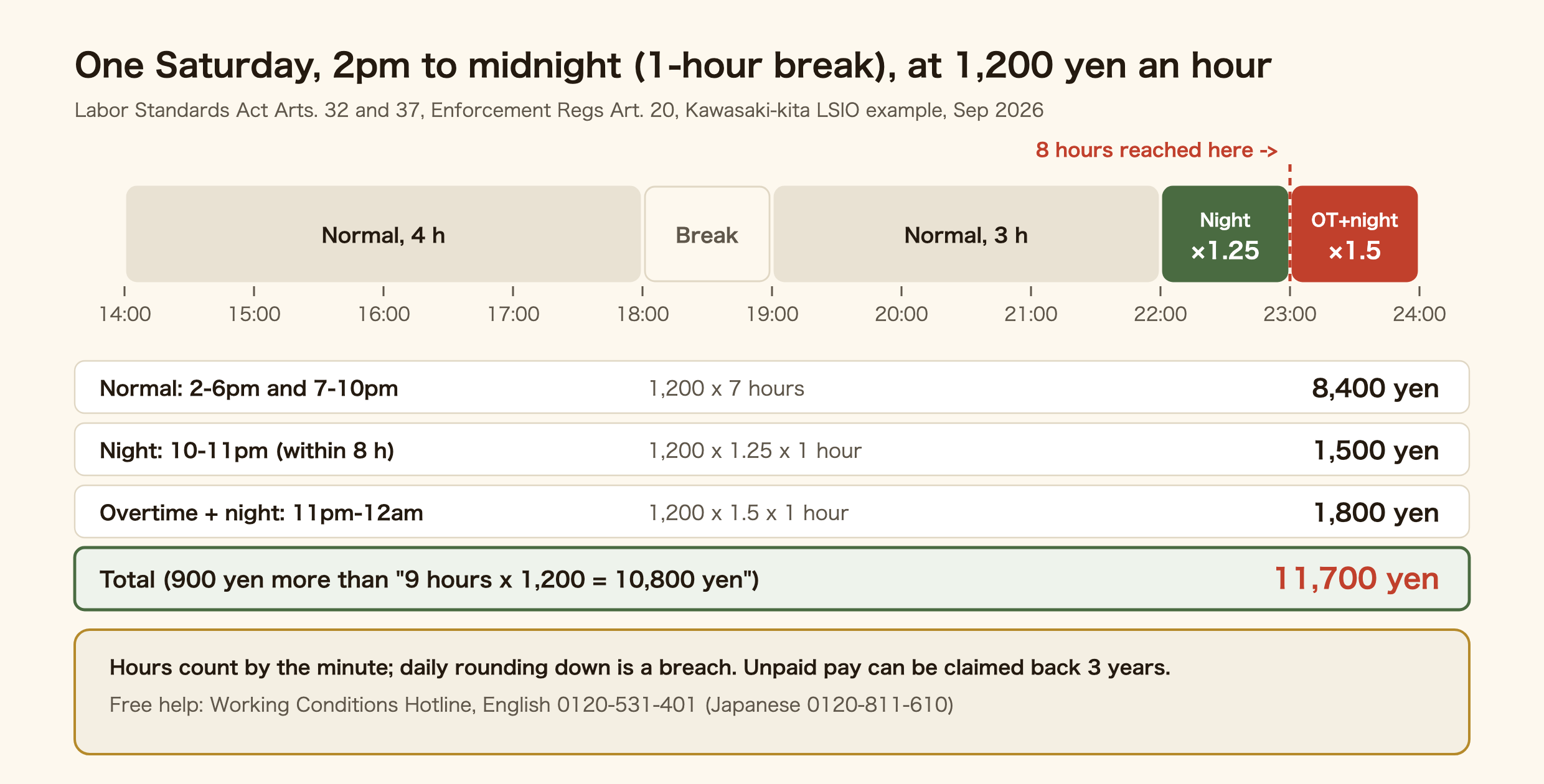Click the 17:00 timeline label

(x=513, y=314)
